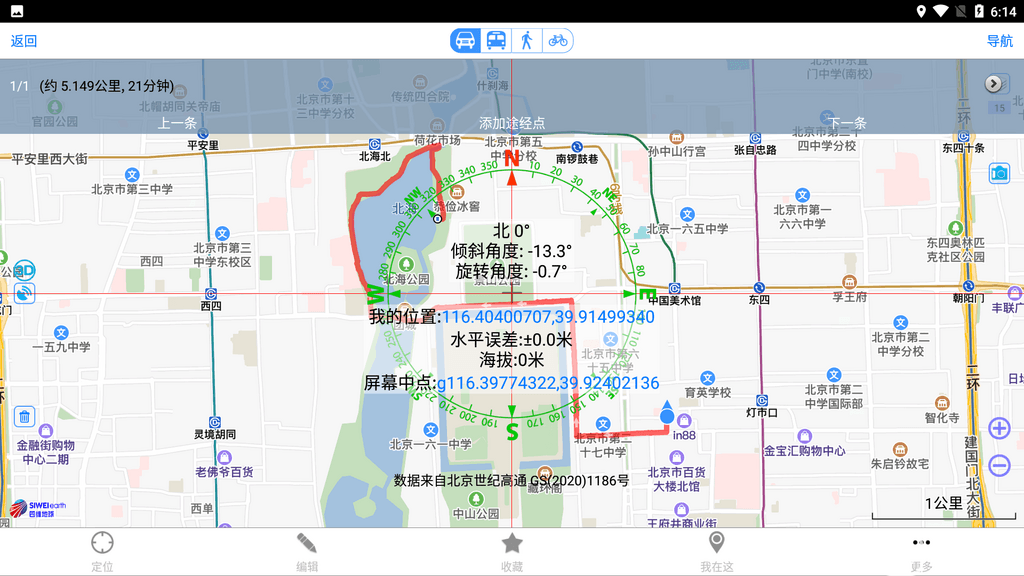This screenshot has height=576, width=1024.
Task: Click 平安里西大街 road label
Action: pyautogui.click(x=50, y=159)
